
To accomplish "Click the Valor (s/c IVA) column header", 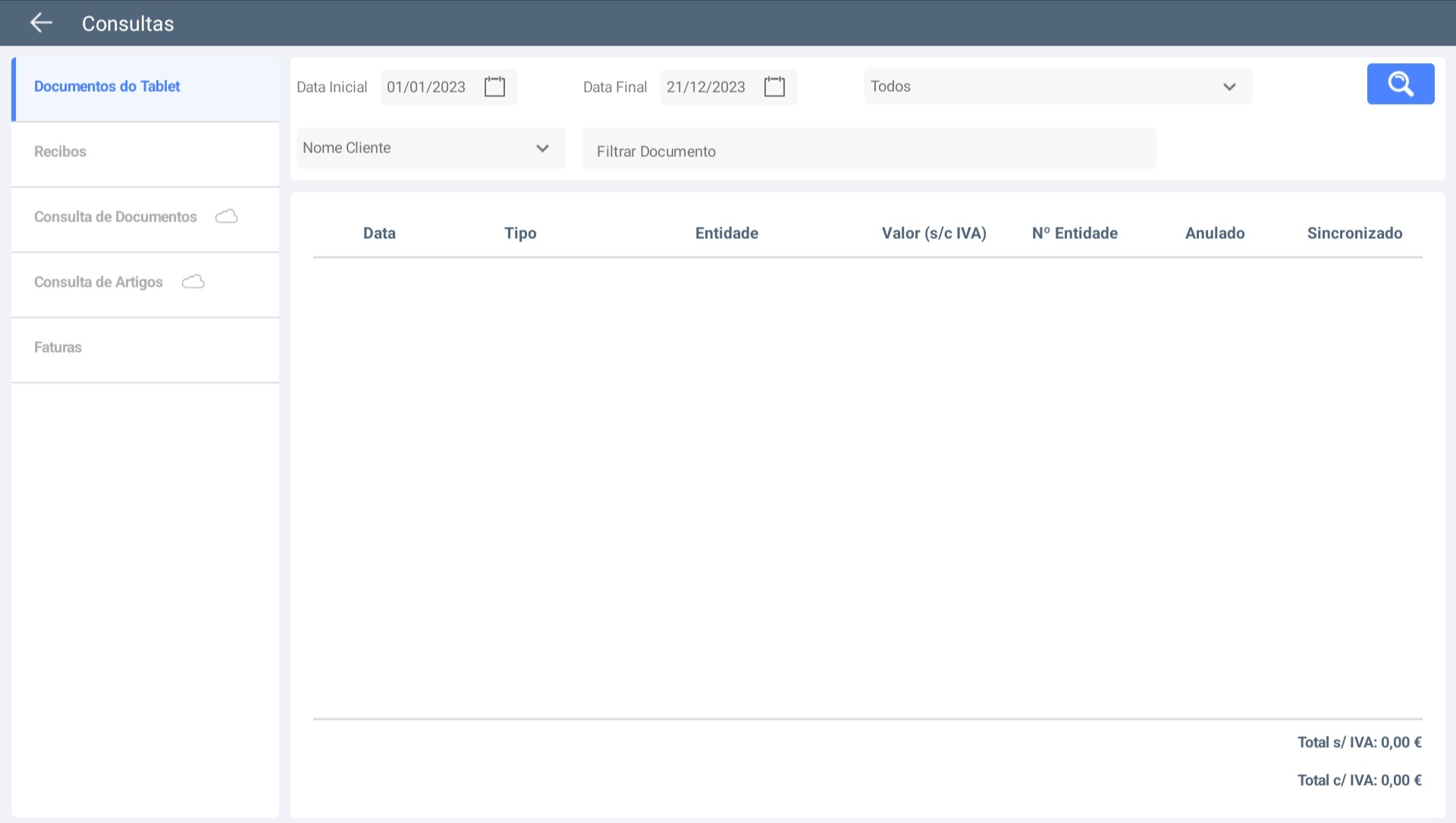I will pos(934,233).
